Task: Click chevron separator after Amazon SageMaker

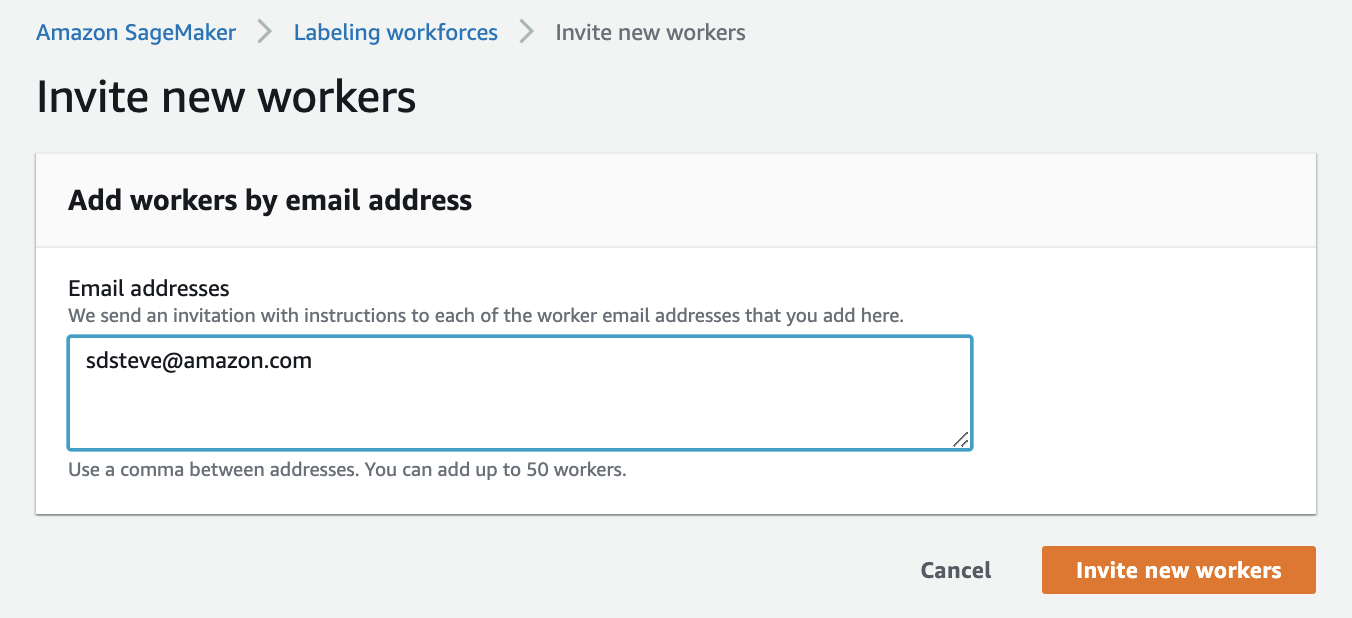Action: [265, 32]
